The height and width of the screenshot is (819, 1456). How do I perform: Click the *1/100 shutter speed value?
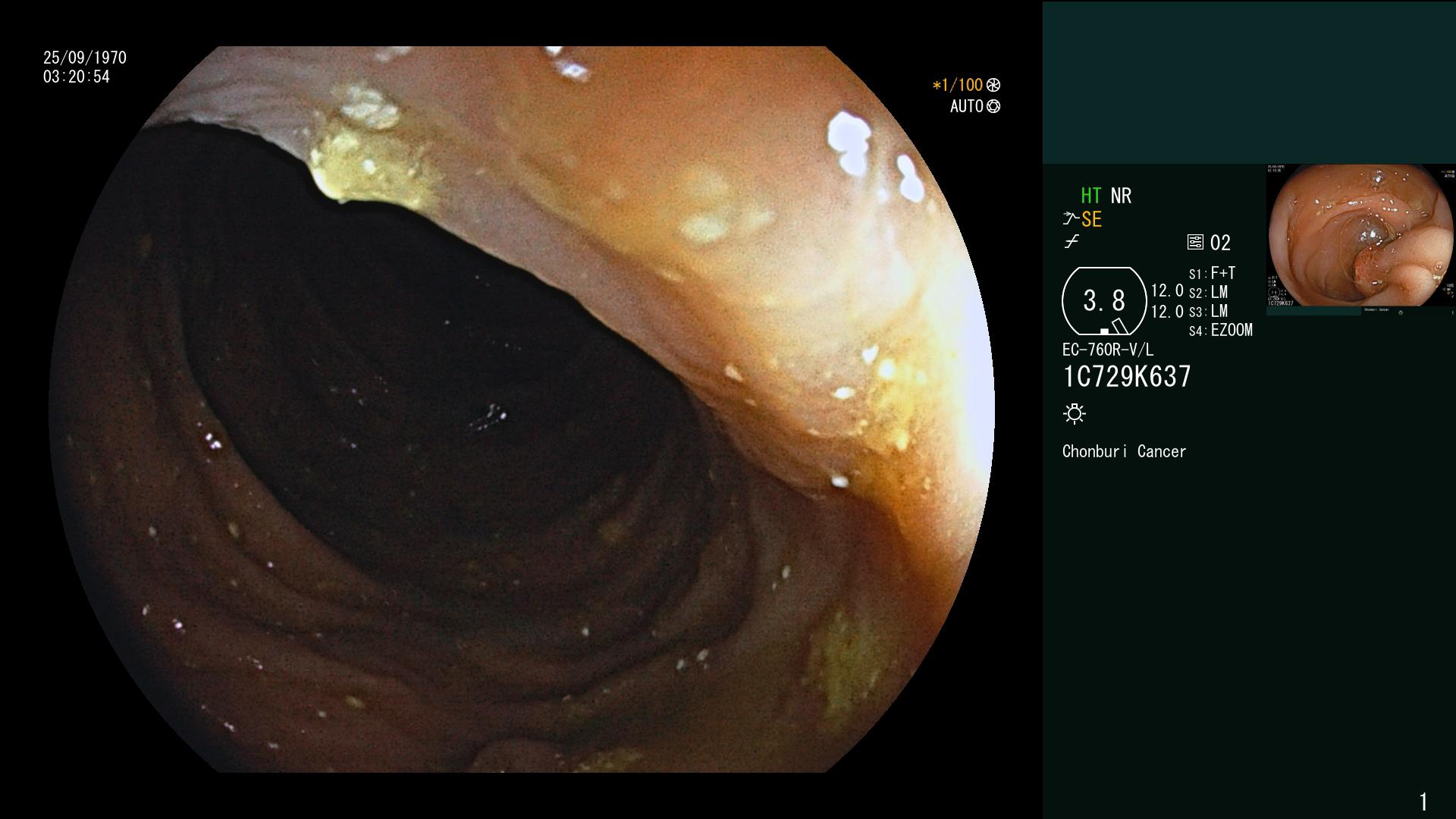[x=957, y=85]
